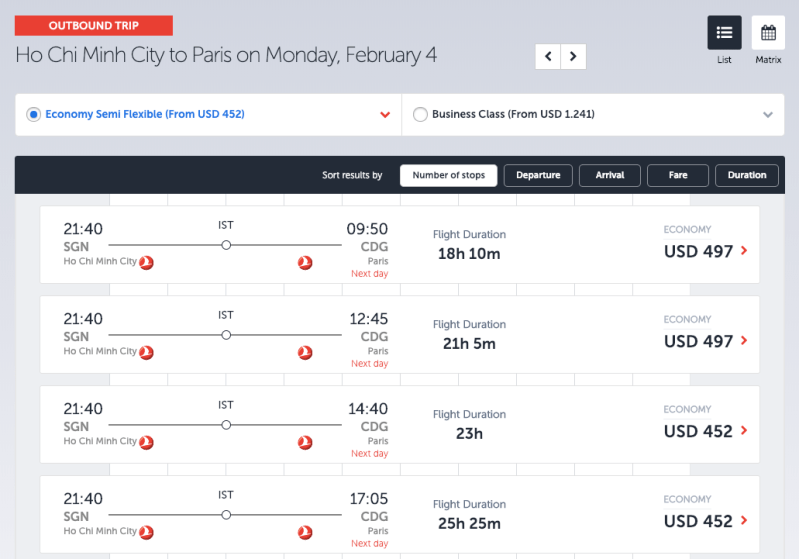Screen dimensions: 799x559
Task: Switch to List view icon
Action: coord(724,33)
